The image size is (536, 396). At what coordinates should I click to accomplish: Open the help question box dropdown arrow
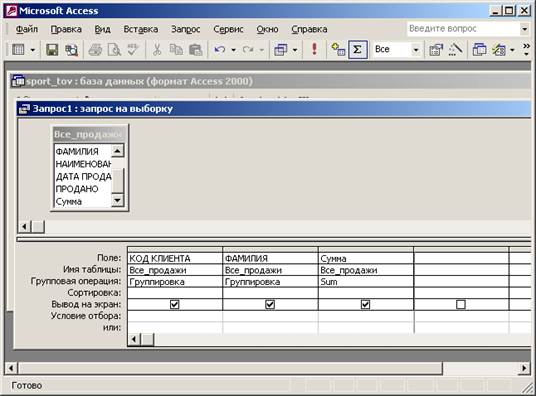coord(525,29)
